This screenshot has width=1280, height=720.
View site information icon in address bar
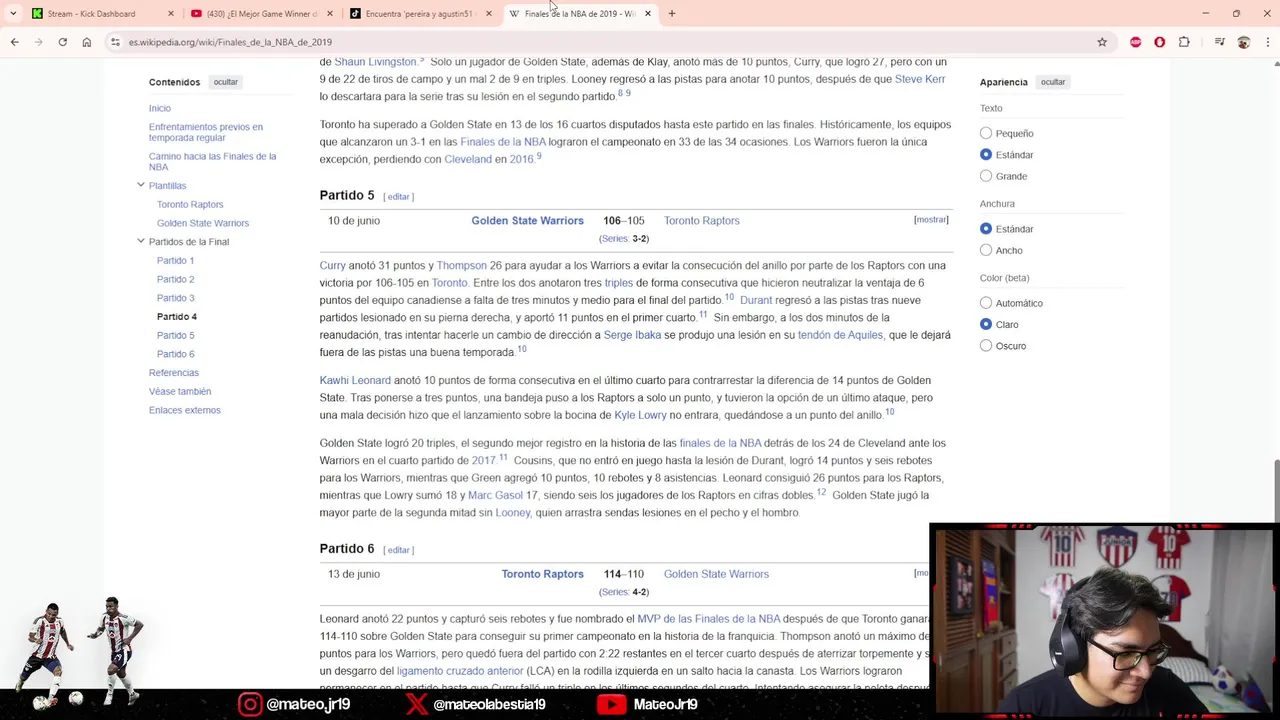point(115,42)
